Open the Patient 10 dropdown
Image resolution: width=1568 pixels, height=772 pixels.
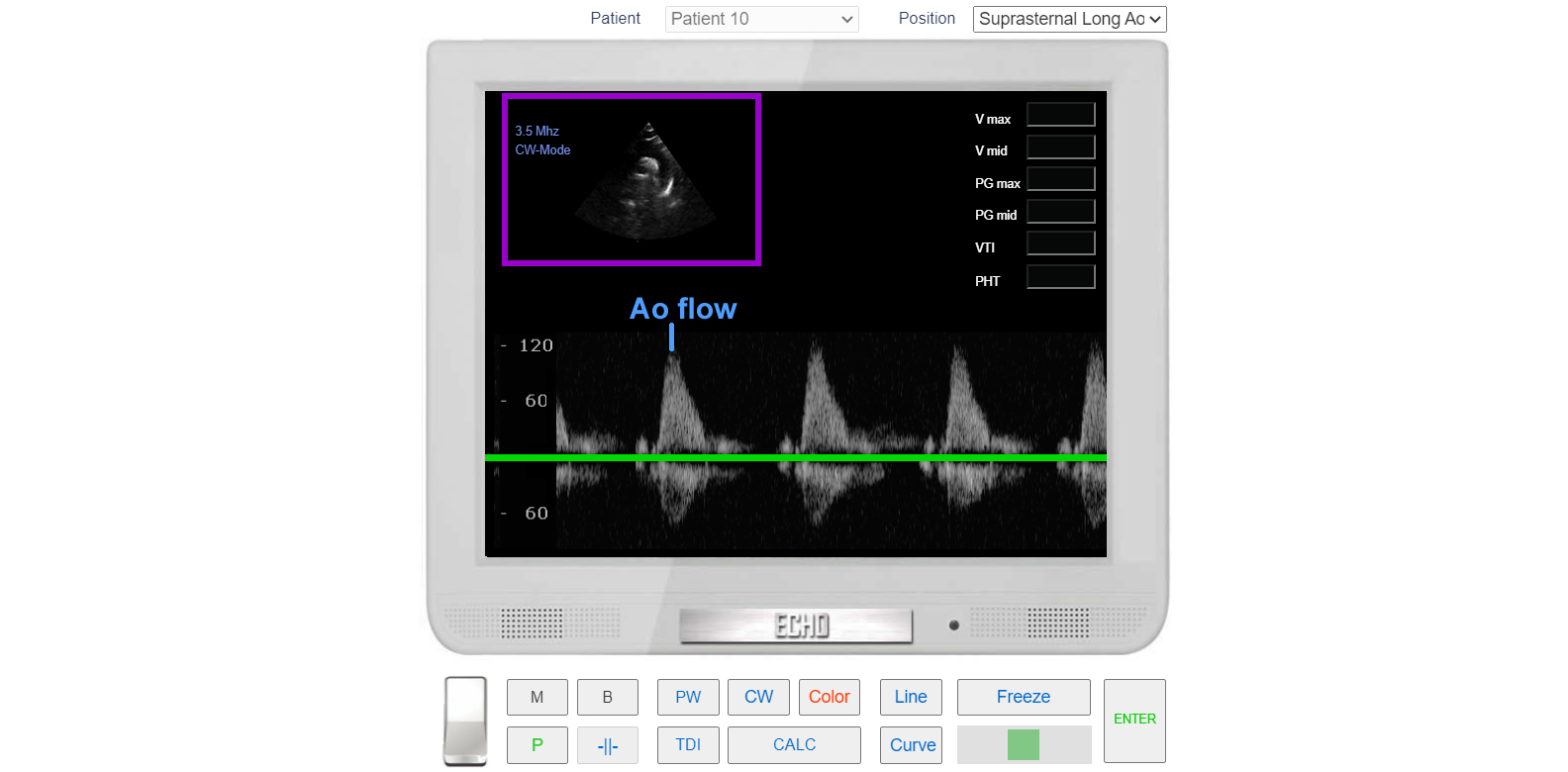[761, 19]
